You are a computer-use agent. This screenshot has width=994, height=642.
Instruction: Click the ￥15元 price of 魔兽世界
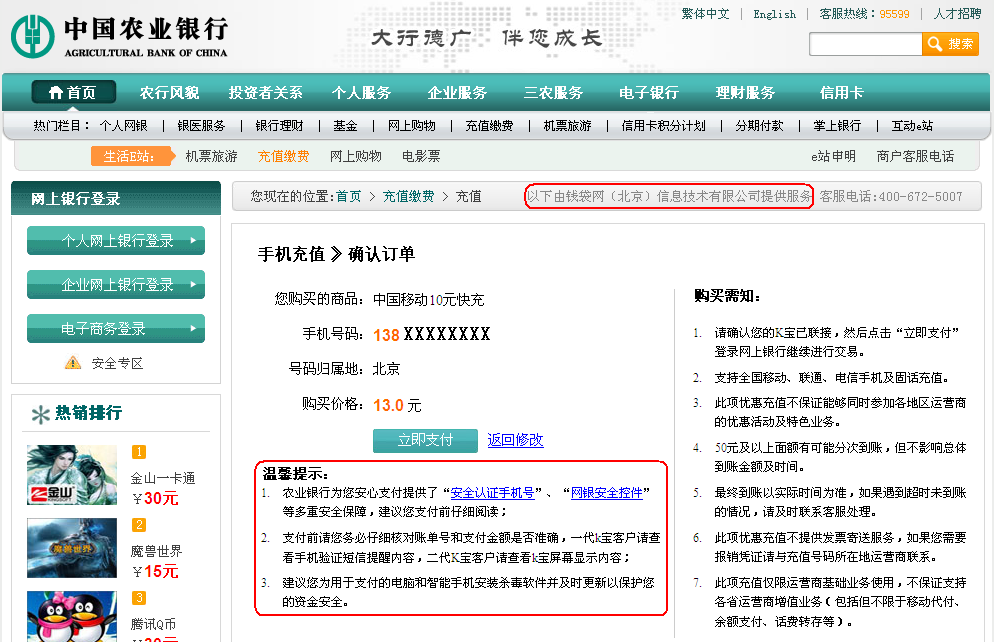pos(155,572)
